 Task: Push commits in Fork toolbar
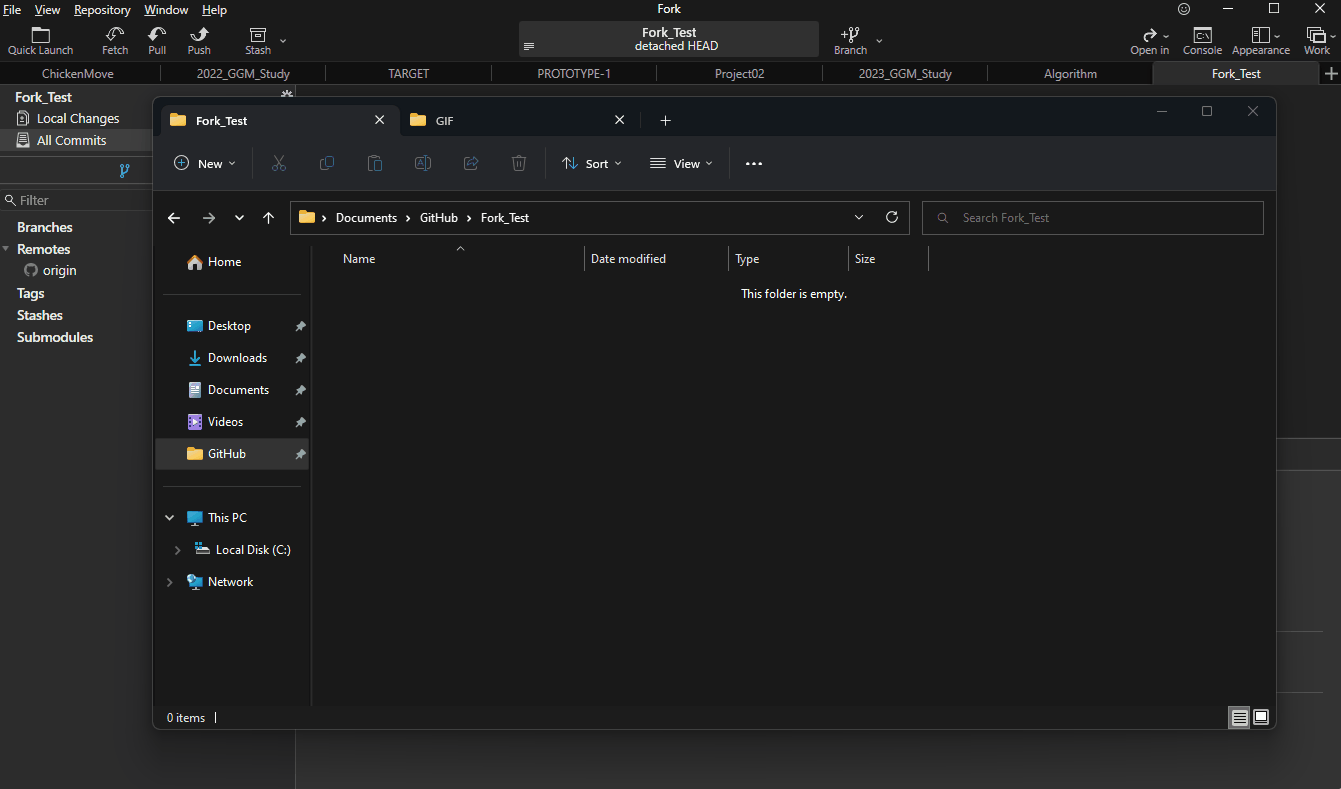[199, 41]
